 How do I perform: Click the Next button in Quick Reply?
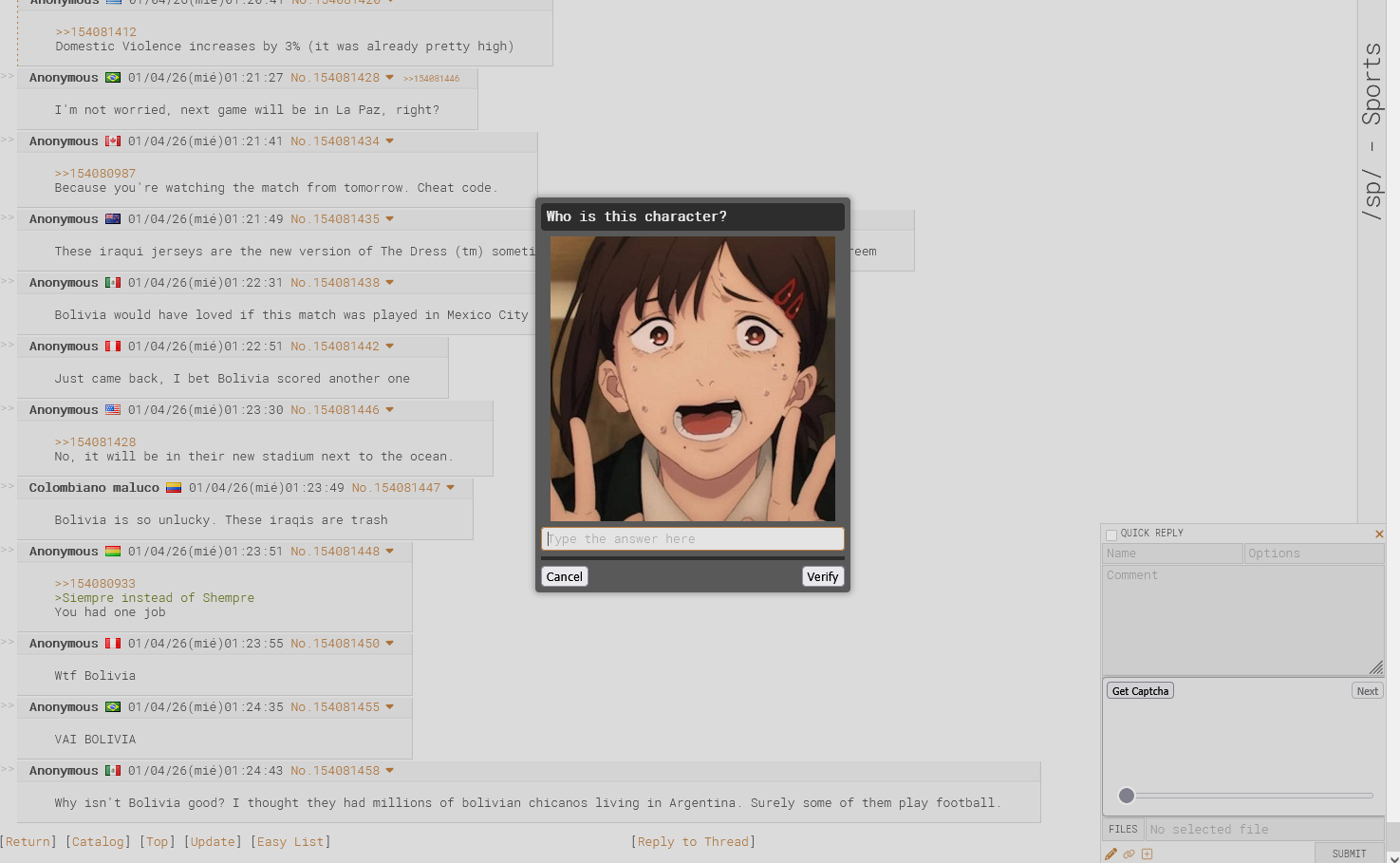coord(1368,691)
